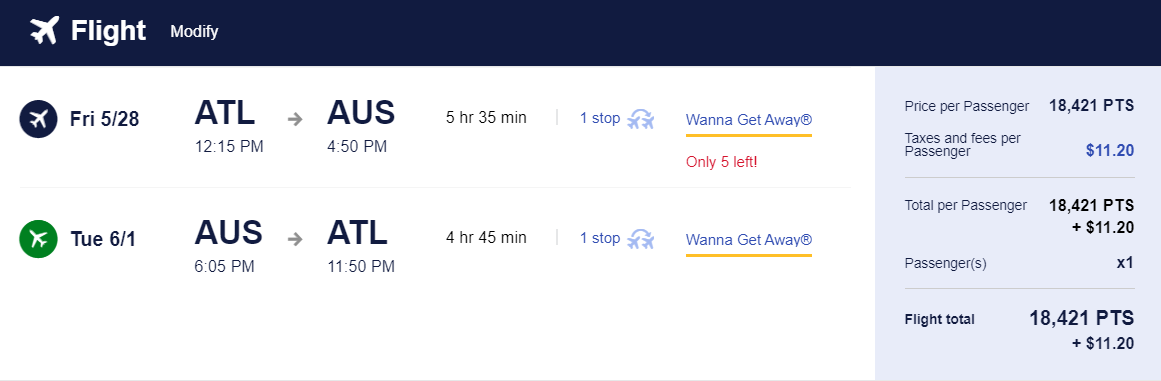Screen dimensions: 1161x381
Task: Click the 12:15 PM departure time
Action: tap(229, 146)
